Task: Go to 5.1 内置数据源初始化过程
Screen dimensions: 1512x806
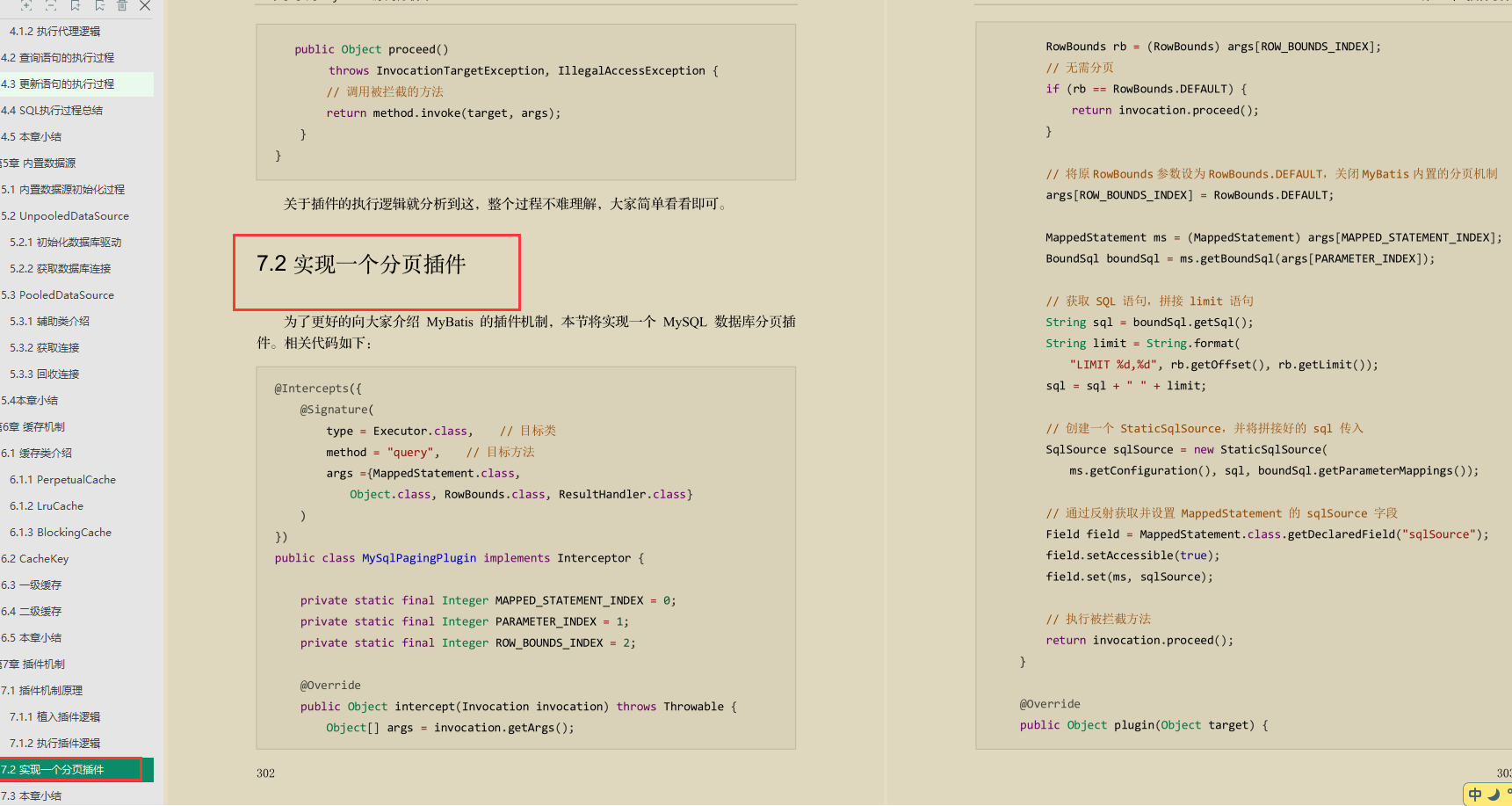Action: point(62,189)
